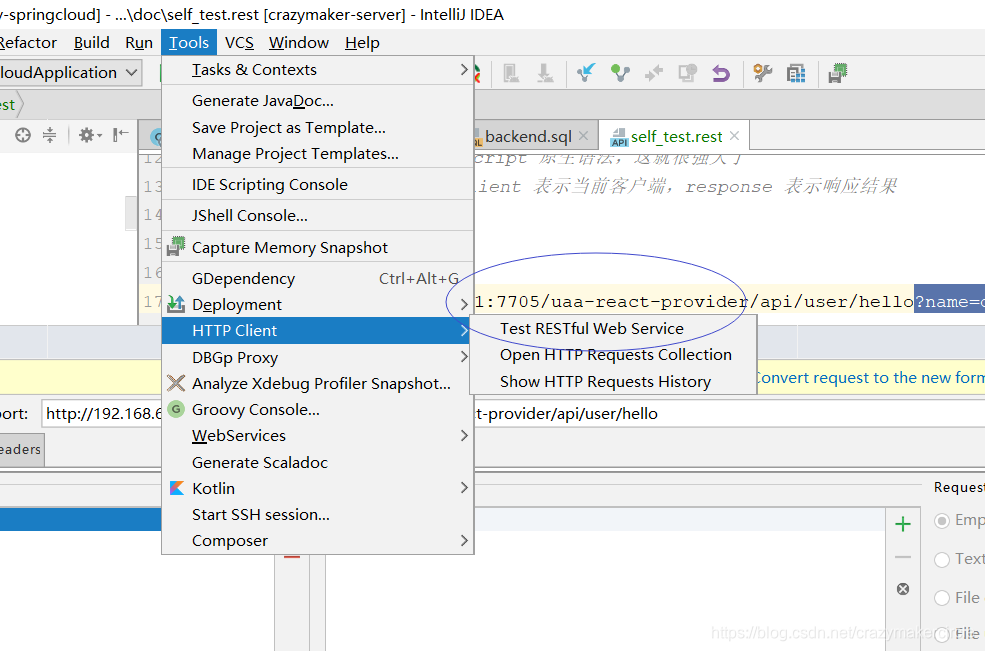This screenshot has width=985, height=651.
Task: Click Analyze Xdebug Profiler Snapshot entry
Action: pyautogui.click(x=317, y=383)
